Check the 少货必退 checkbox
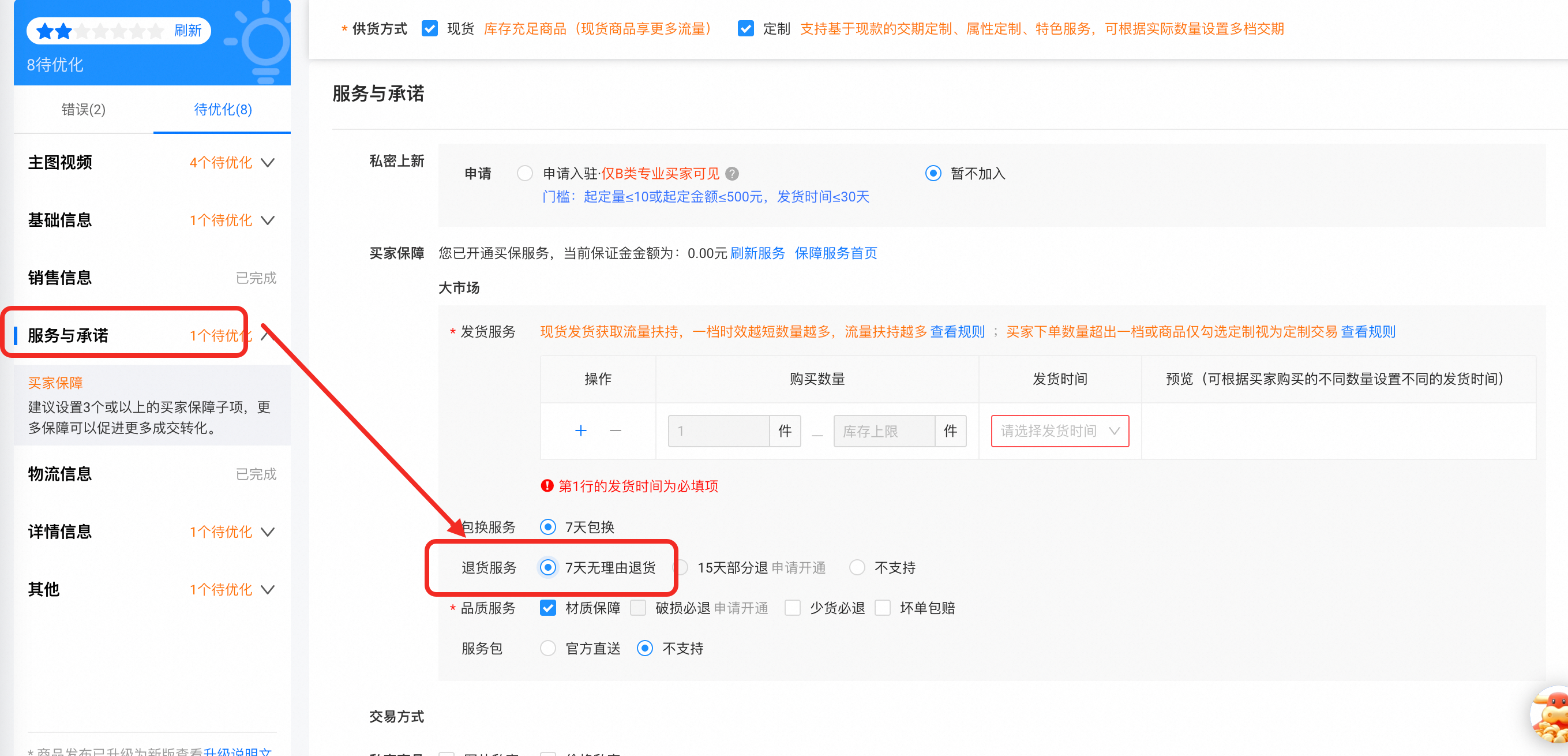Viewport: 1568px width, 756px height. [x=793, y=608]
